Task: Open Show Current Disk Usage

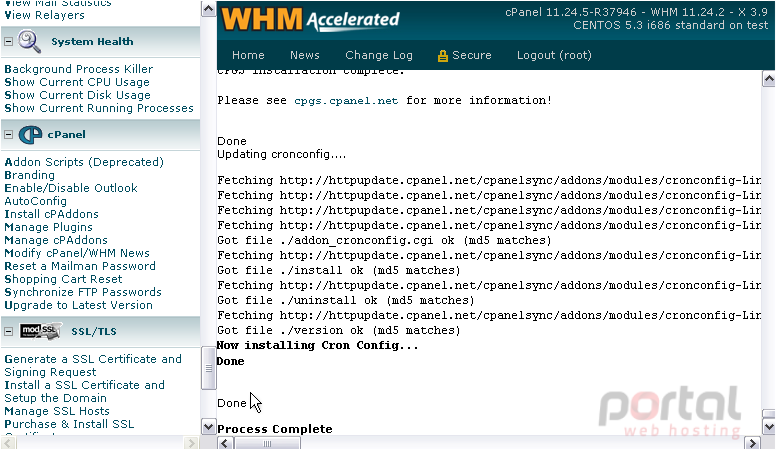Action: (77, 95)
